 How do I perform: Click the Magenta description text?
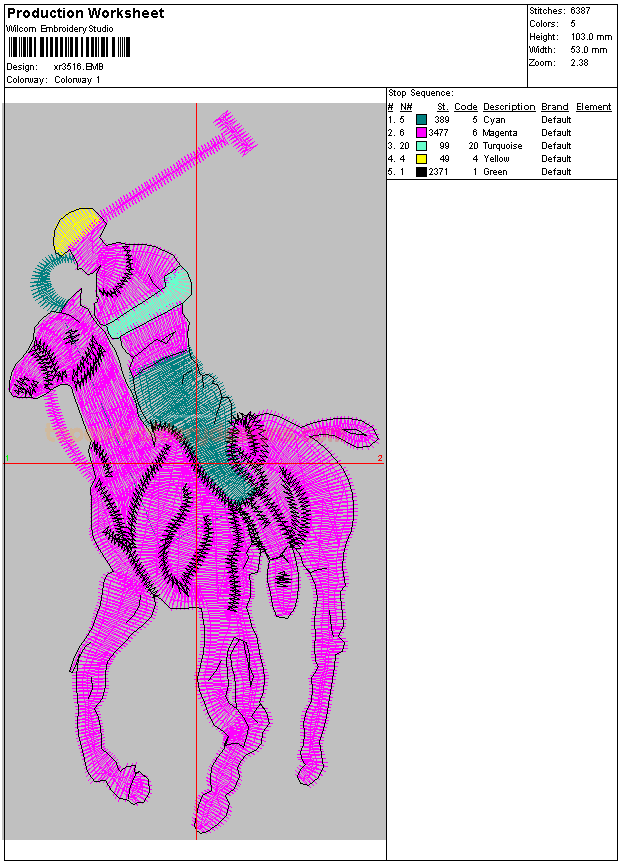[x=500, y=133]
